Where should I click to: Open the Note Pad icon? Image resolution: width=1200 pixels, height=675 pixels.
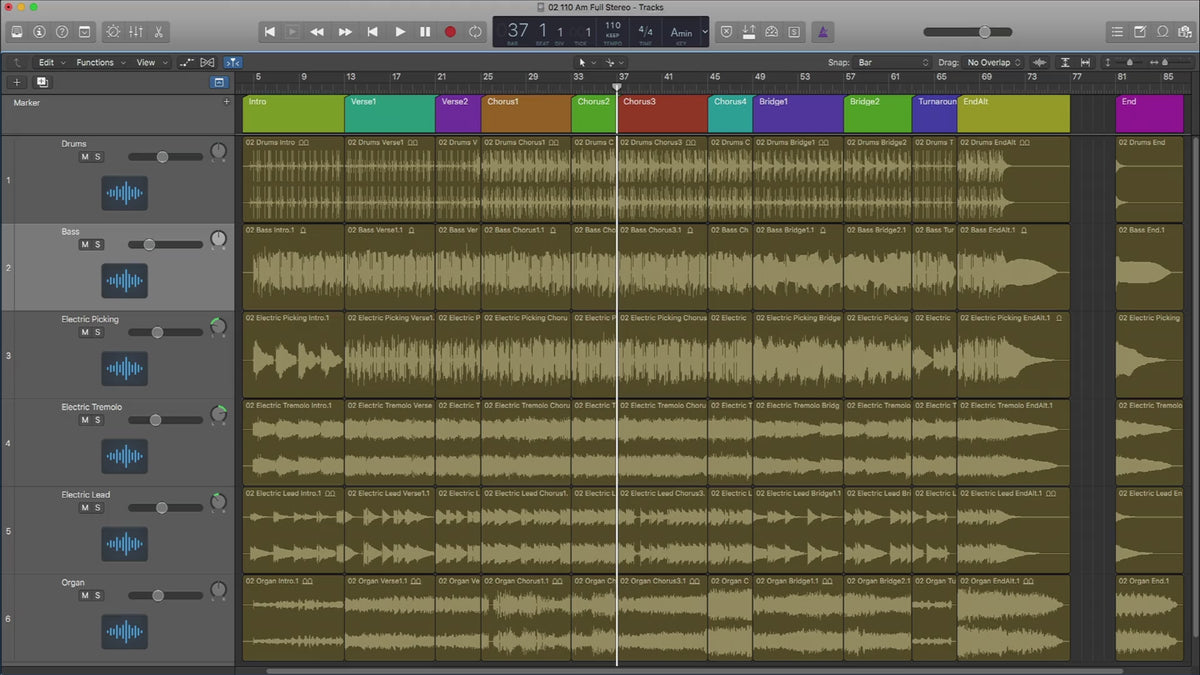pos(1140,32)
